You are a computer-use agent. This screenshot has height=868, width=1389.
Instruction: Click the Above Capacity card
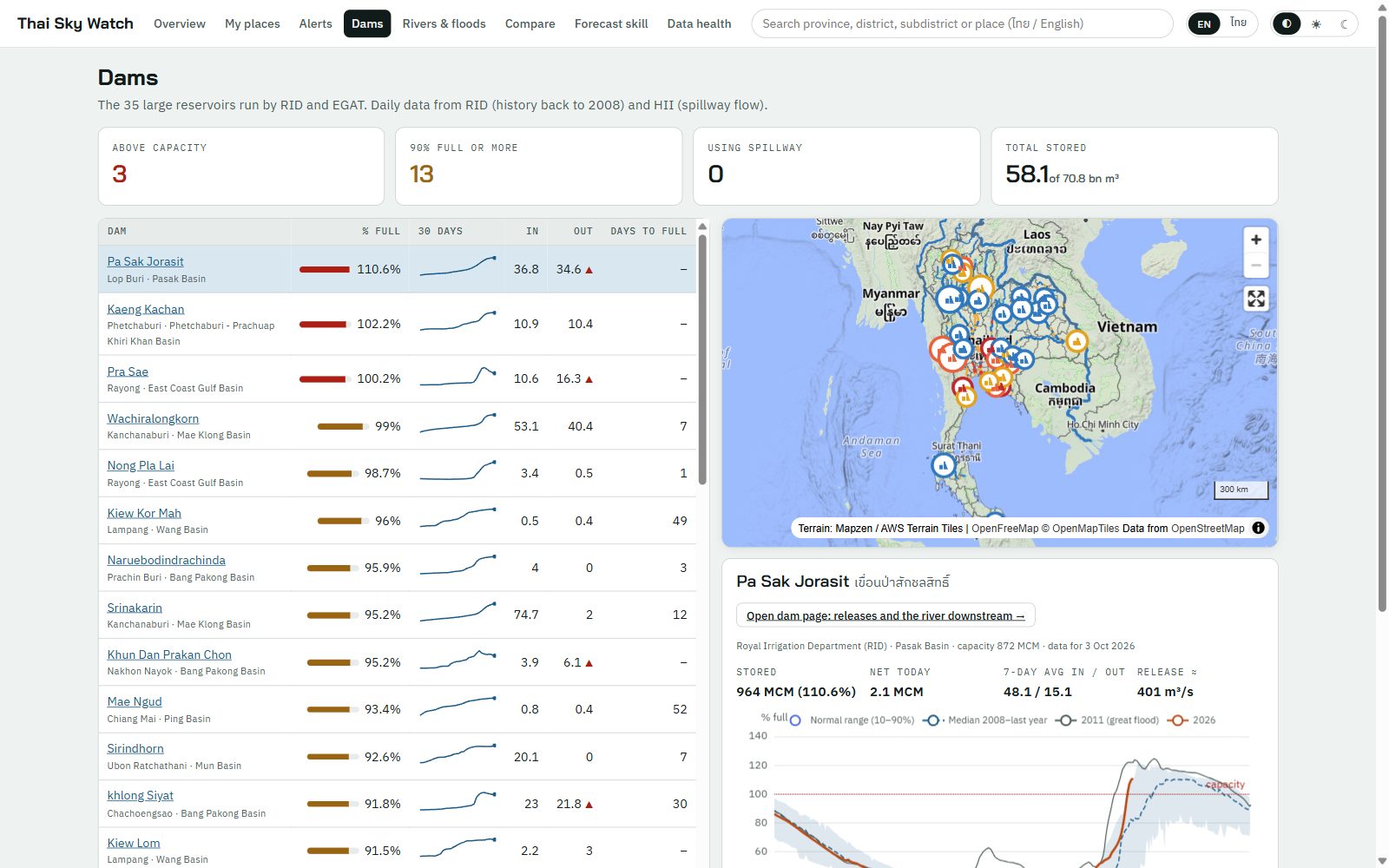[x=241, y=167]
